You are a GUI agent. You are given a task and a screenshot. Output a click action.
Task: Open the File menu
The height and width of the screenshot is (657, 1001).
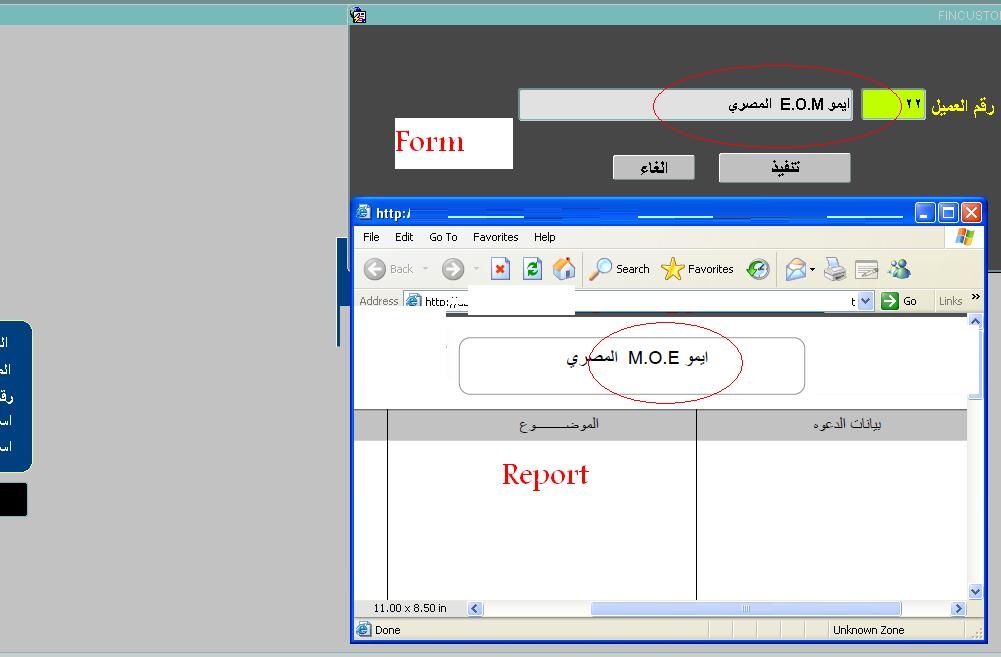(x=371, y=237)
